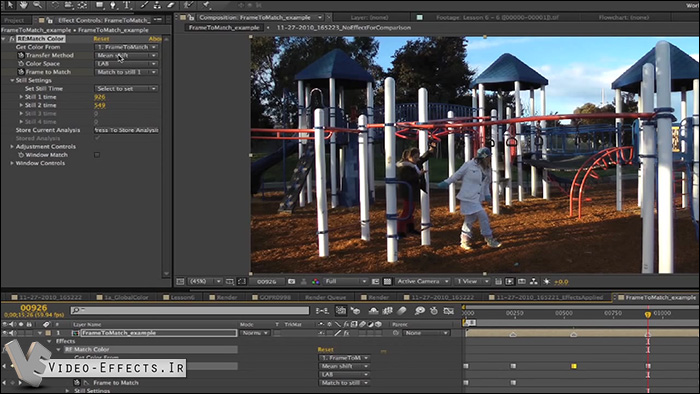The height and width of the screenshot is (394, 700).
Task: Reset exposure in viewer footer
Action: (x=546, y=282)
